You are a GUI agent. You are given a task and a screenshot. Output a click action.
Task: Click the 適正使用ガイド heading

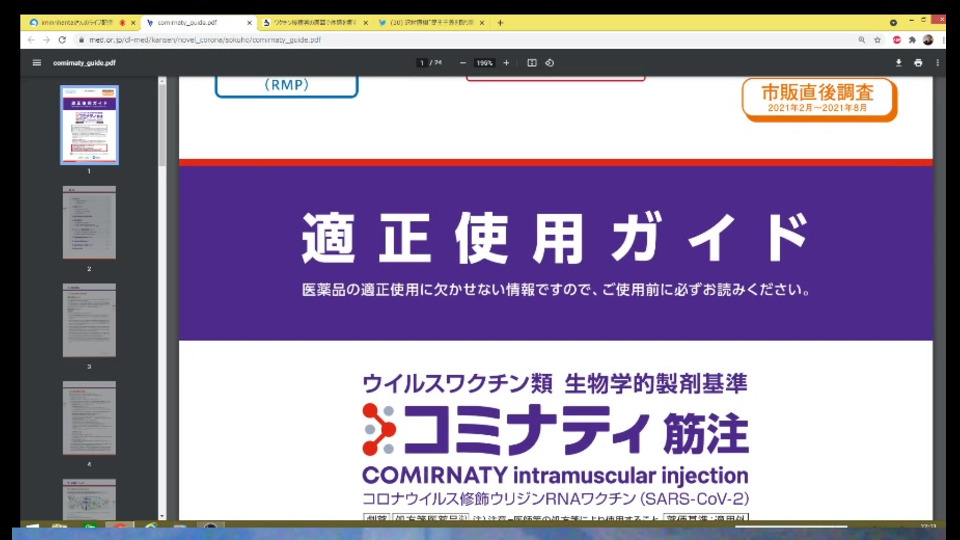click(555, 238)
